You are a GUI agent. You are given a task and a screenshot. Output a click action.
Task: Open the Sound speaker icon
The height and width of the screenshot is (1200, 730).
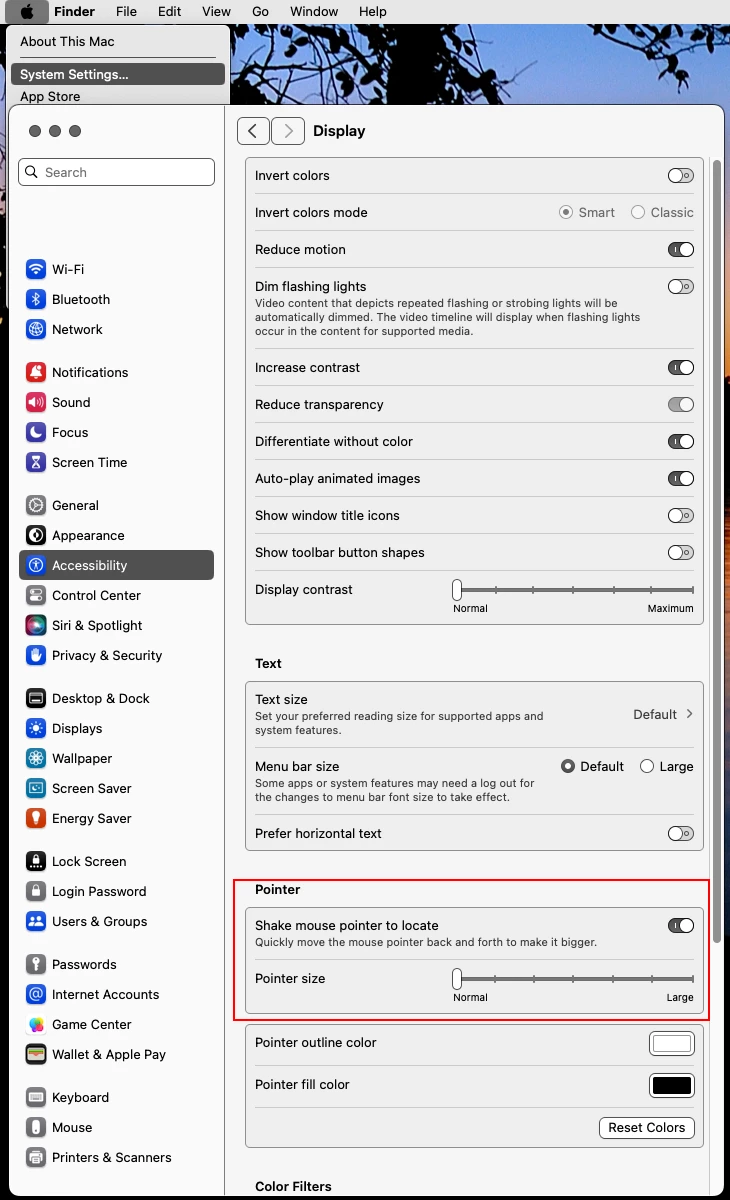[x=36, y=402]
